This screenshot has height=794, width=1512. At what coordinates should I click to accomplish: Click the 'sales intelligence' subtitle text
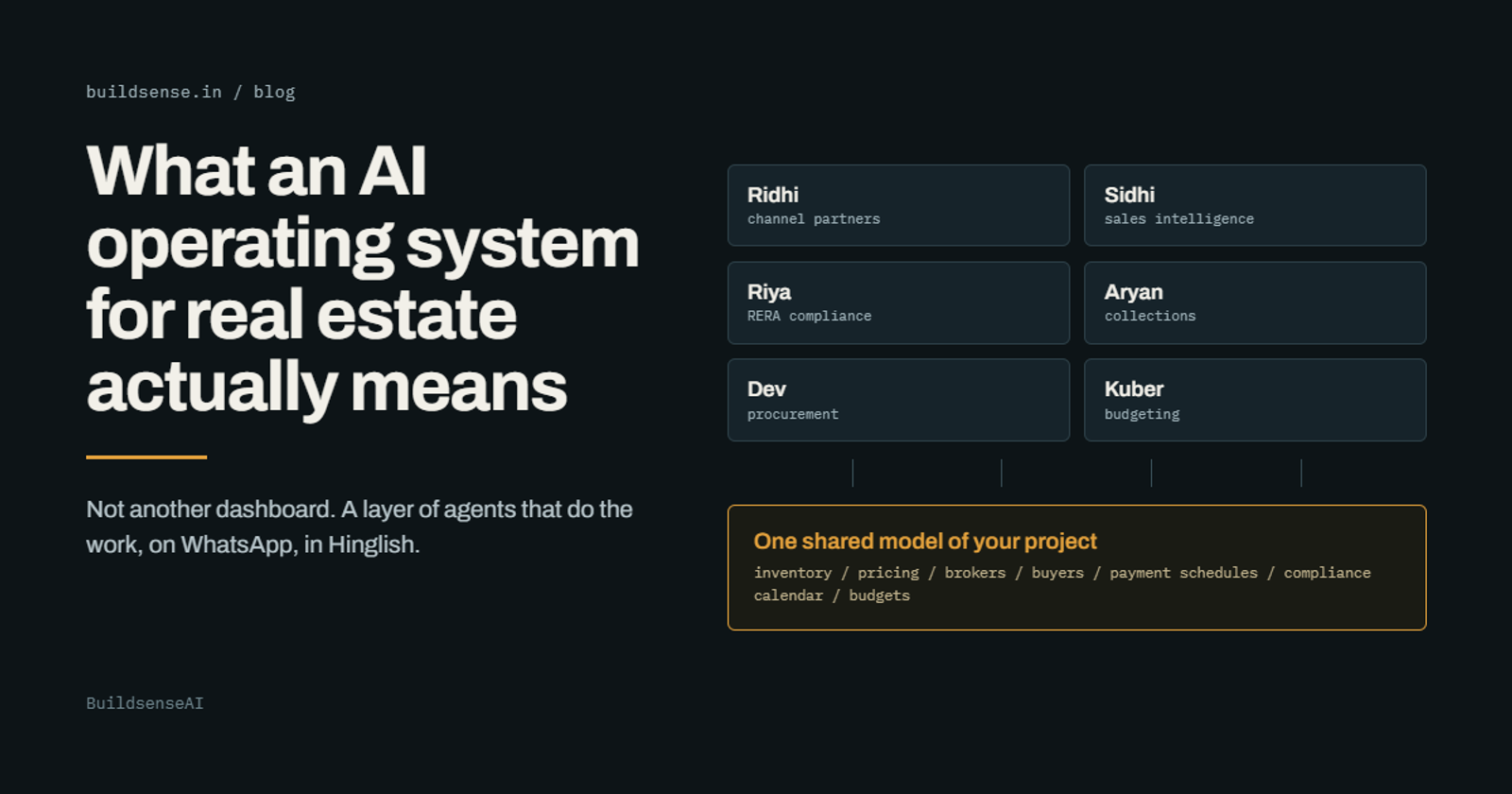(1179, 218)
